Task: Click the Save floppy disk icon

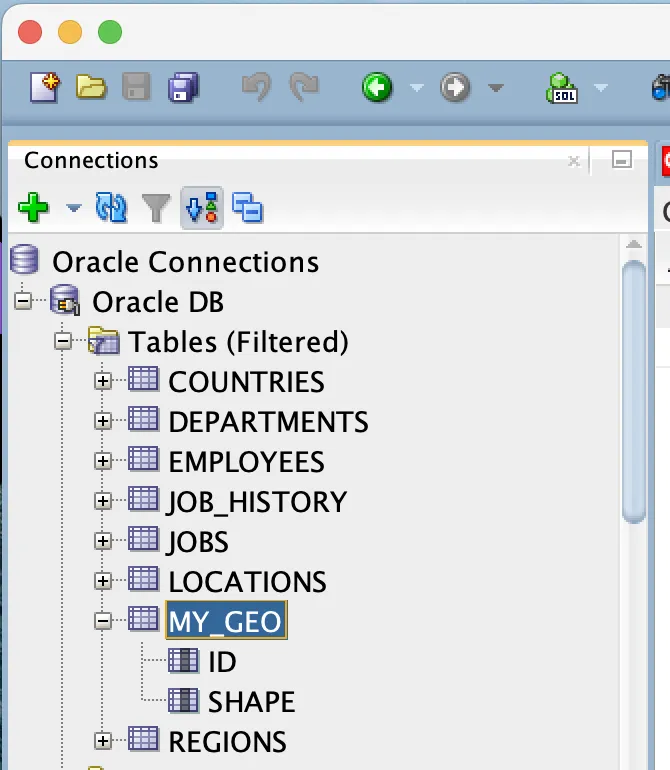Action: click(136, 87)
